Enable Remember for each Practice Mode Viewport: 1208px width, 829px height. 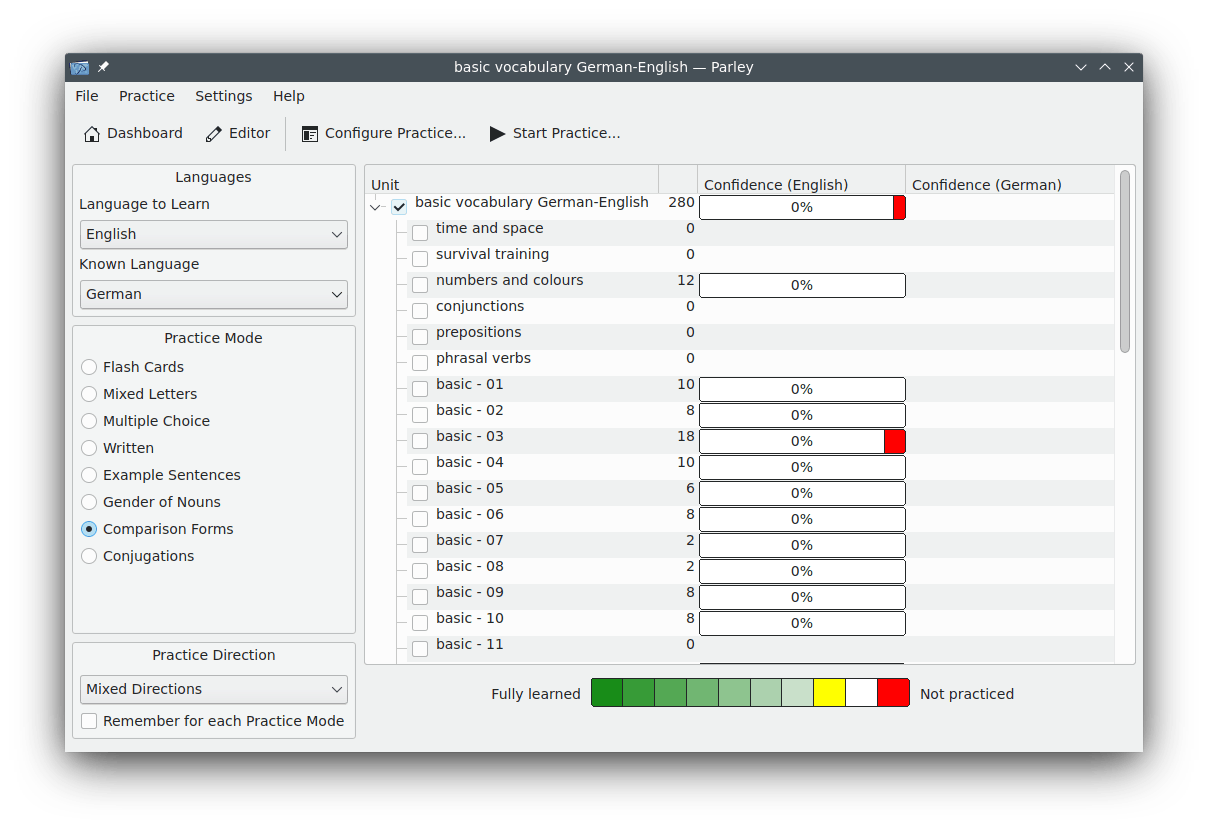click(90, 721)
